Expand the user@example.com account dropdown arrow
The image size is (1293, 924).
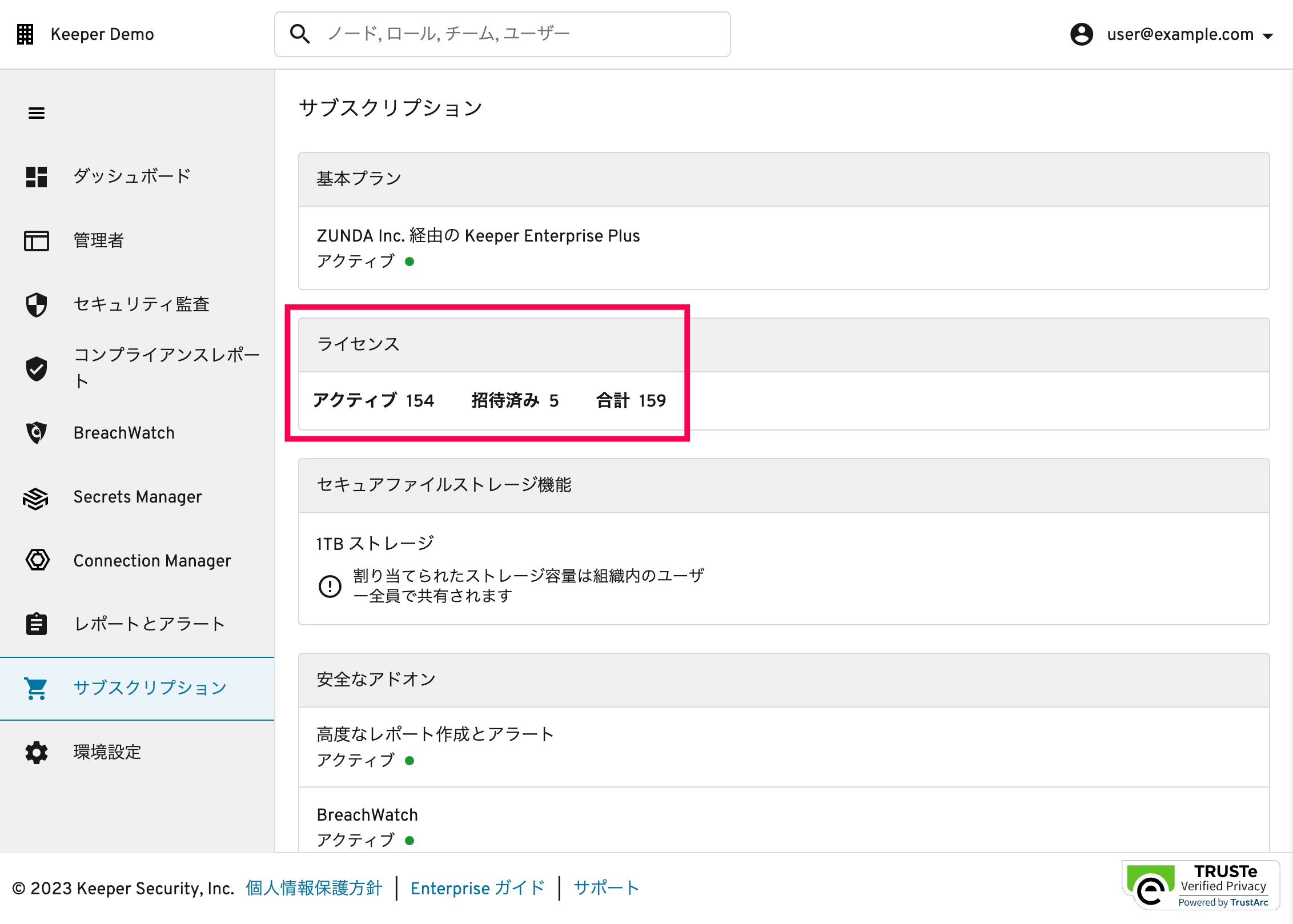[1268, 36]
